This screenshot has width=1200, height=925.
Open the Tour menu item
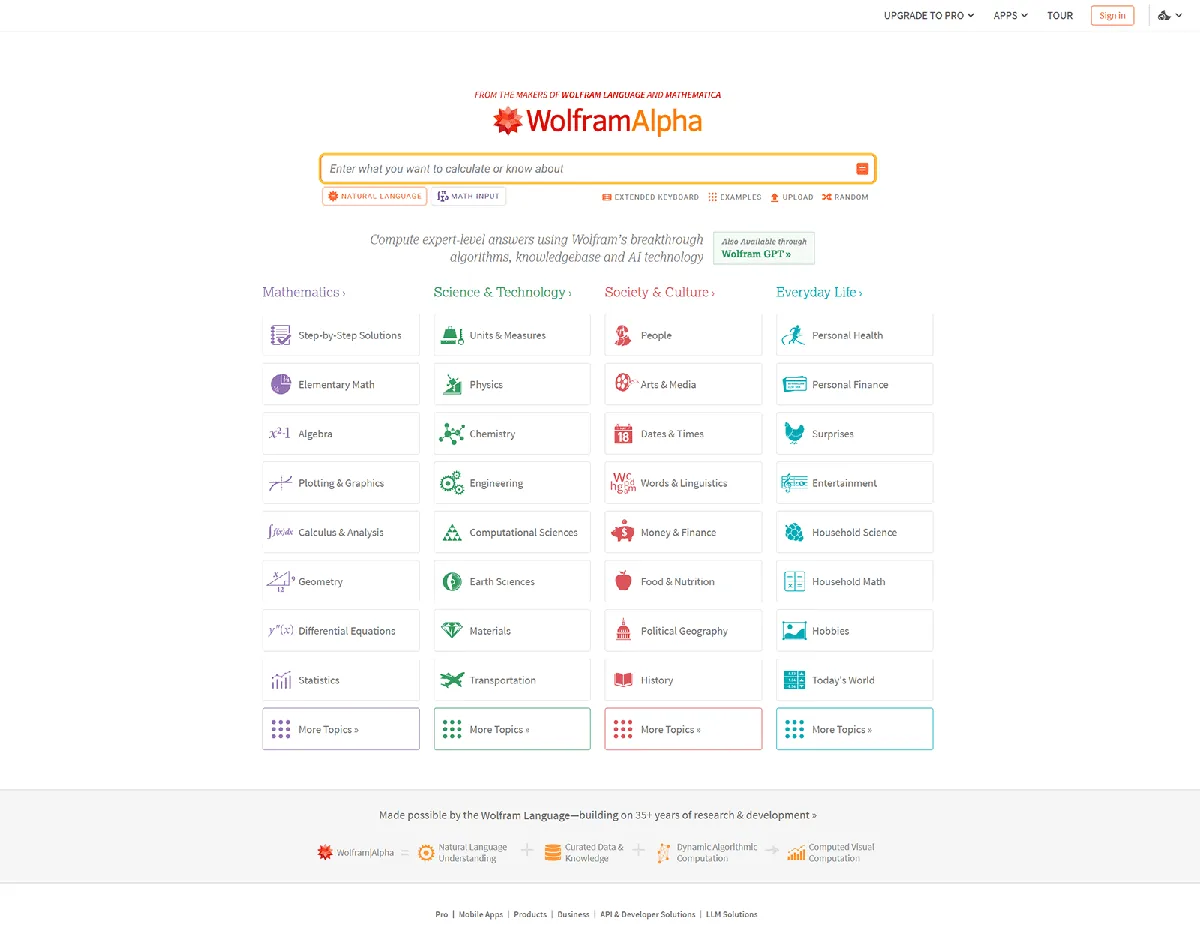pyautogui.click(x=1060, y=16)
